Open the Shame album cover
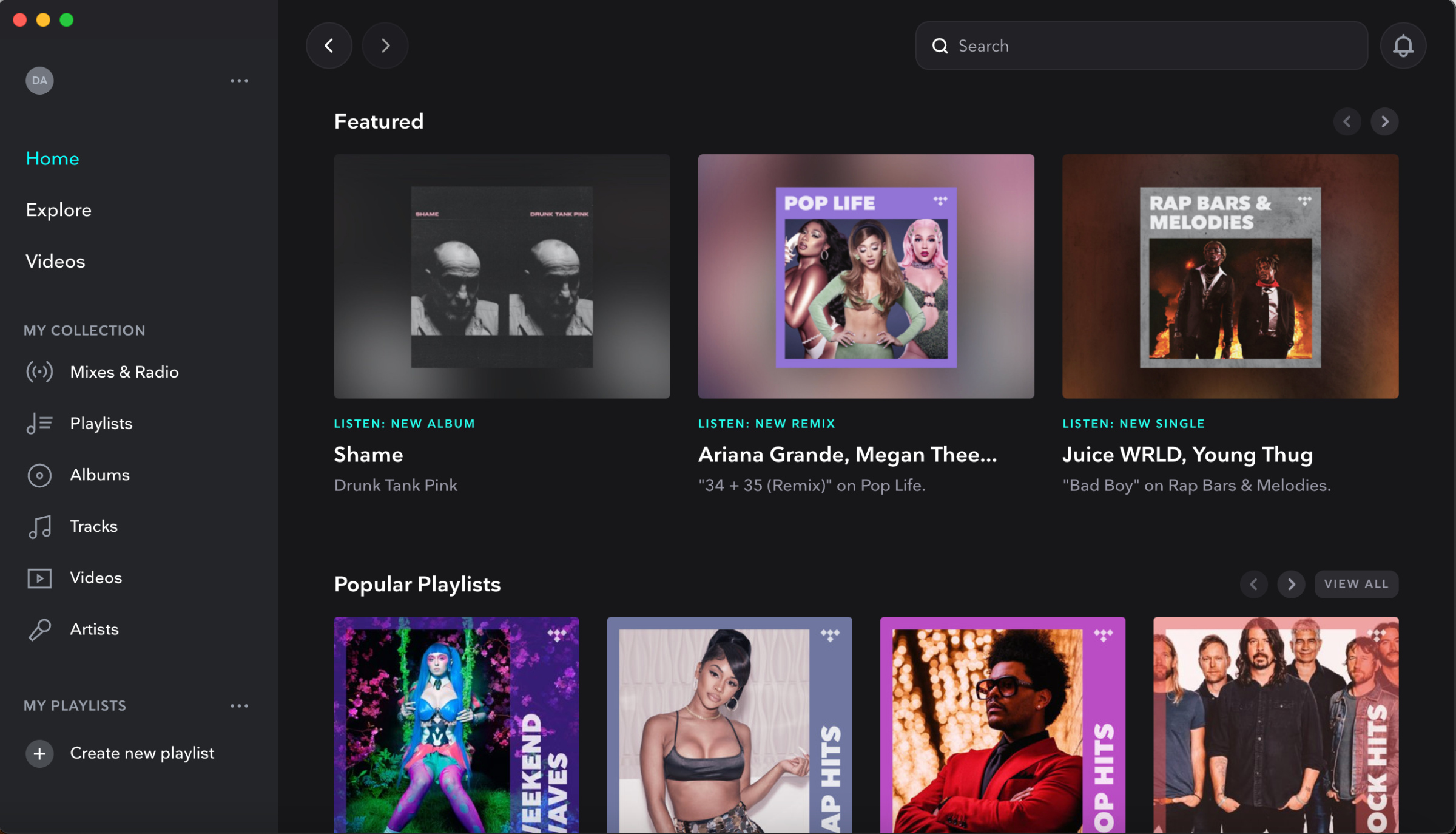 (x=502, y=276)
